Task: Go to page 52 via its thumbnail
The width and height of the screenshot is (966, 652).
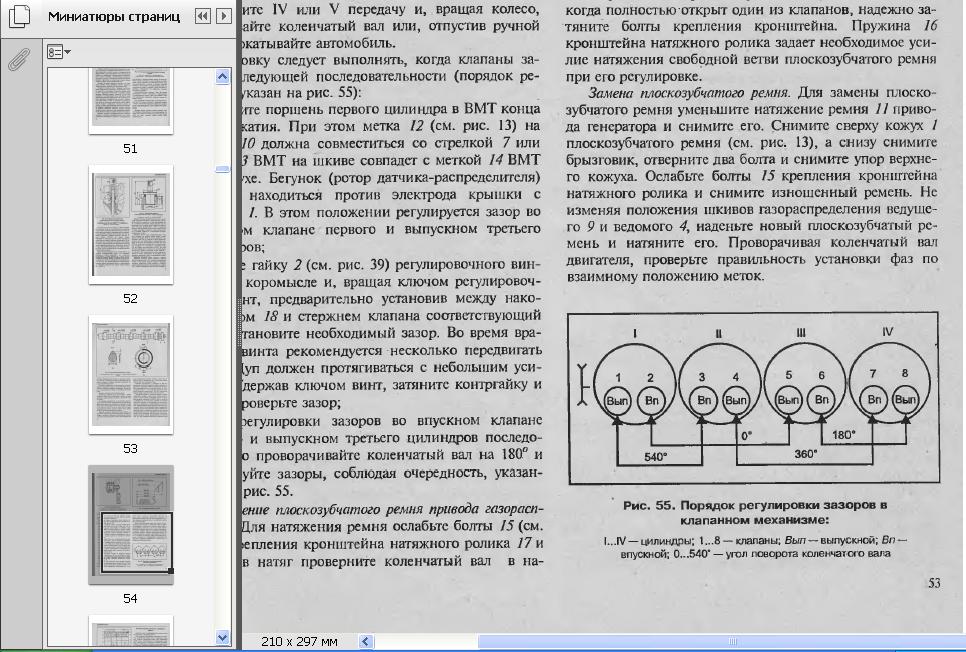Action: [x=130, y=225]
